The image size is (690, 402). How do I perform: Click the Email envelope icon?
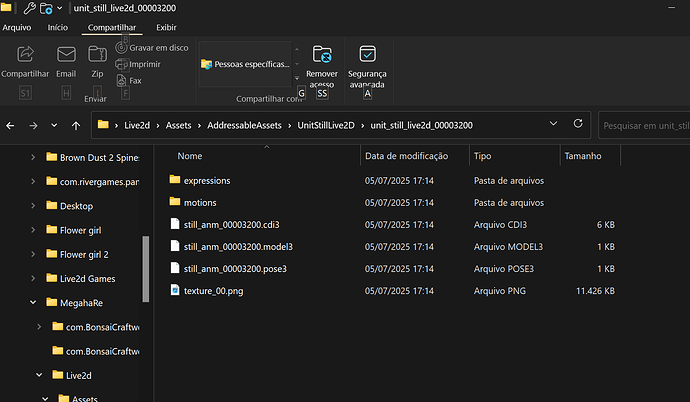pyautogui.click(x=66, y=54)
